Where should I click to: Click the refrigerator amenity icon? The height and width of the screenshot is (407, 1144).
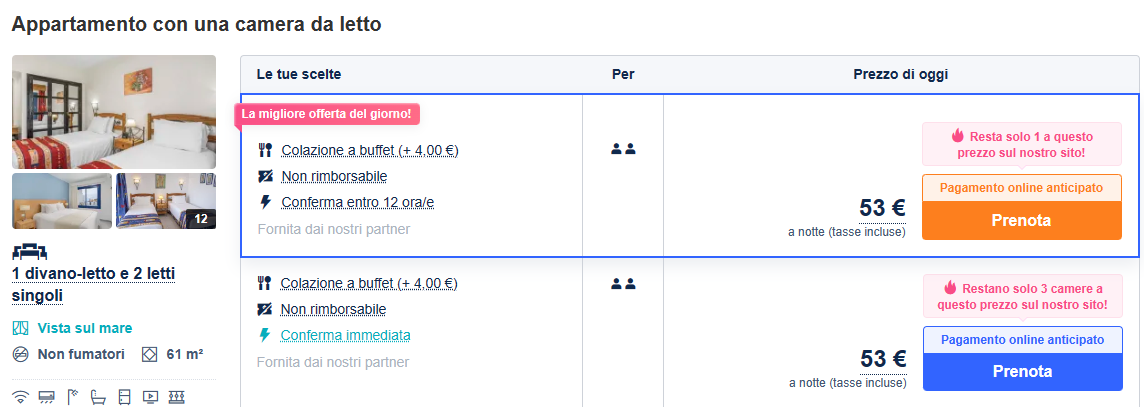point(124,396)
